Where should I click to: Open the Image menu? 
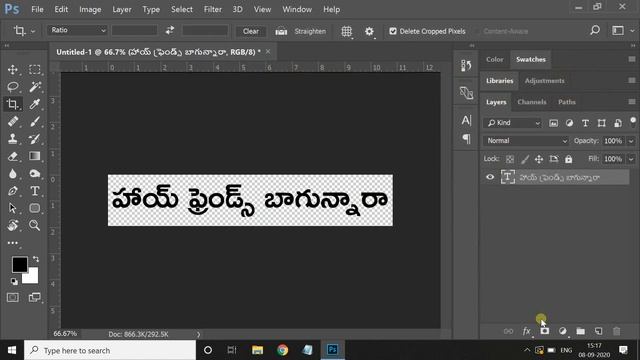click(x=90, y=9)
